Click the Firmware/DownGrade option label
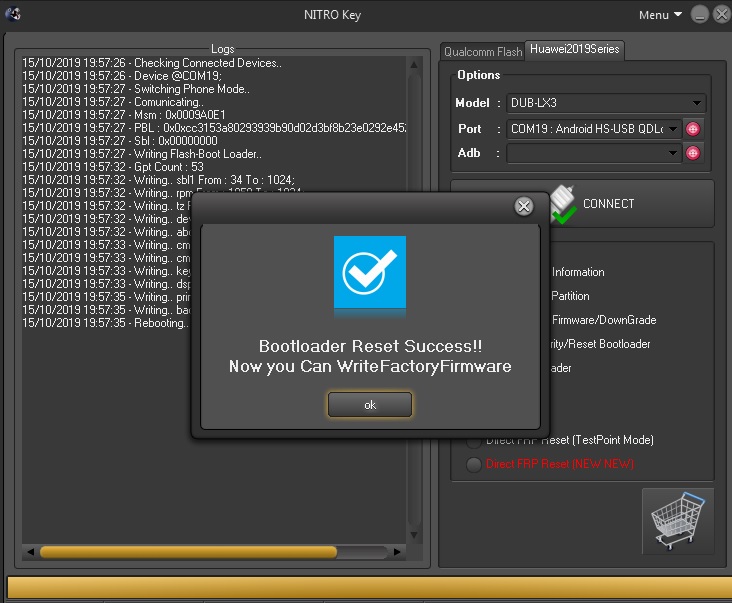 tap(604, 320)
